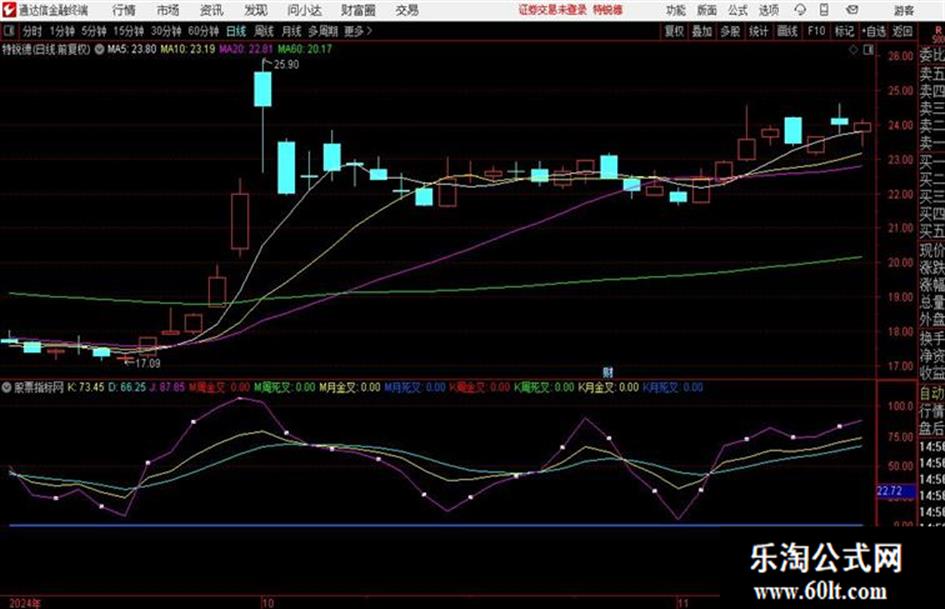Click the K: 73.45 indicator value
The image size is (945, 609).
(86, 387)
